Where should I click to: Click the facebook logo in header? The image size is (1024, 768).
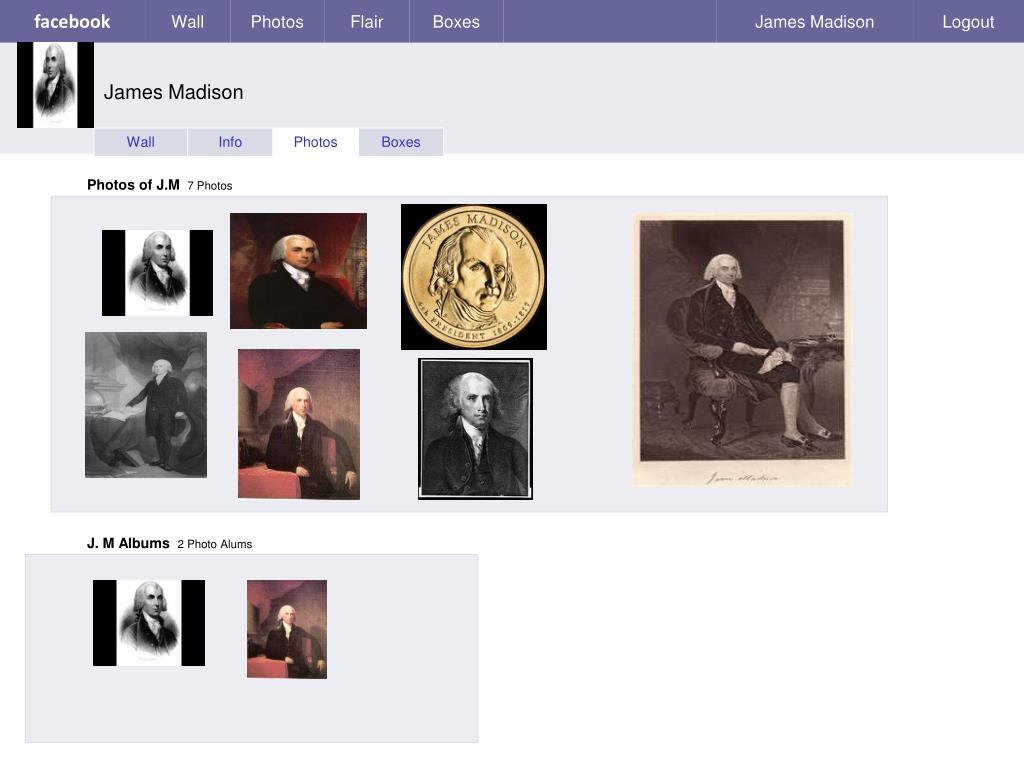[x=72, y=22]
